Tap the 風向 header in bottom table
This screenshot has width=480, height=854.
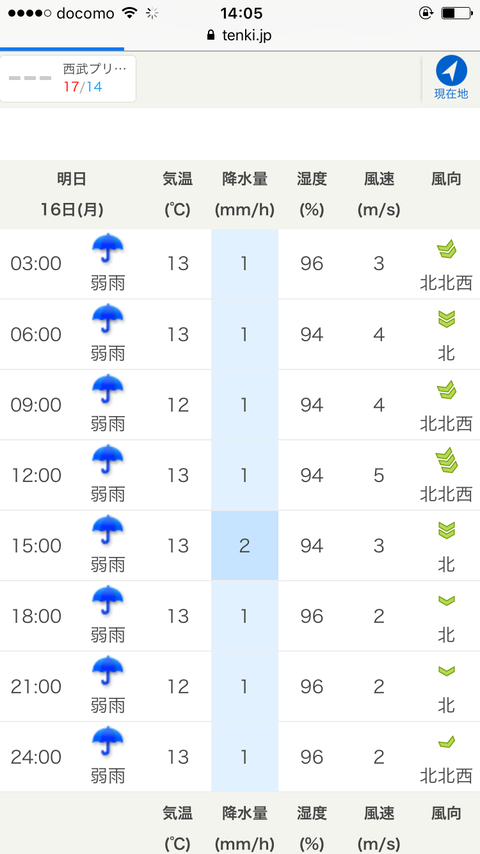(x=446, y=813)
